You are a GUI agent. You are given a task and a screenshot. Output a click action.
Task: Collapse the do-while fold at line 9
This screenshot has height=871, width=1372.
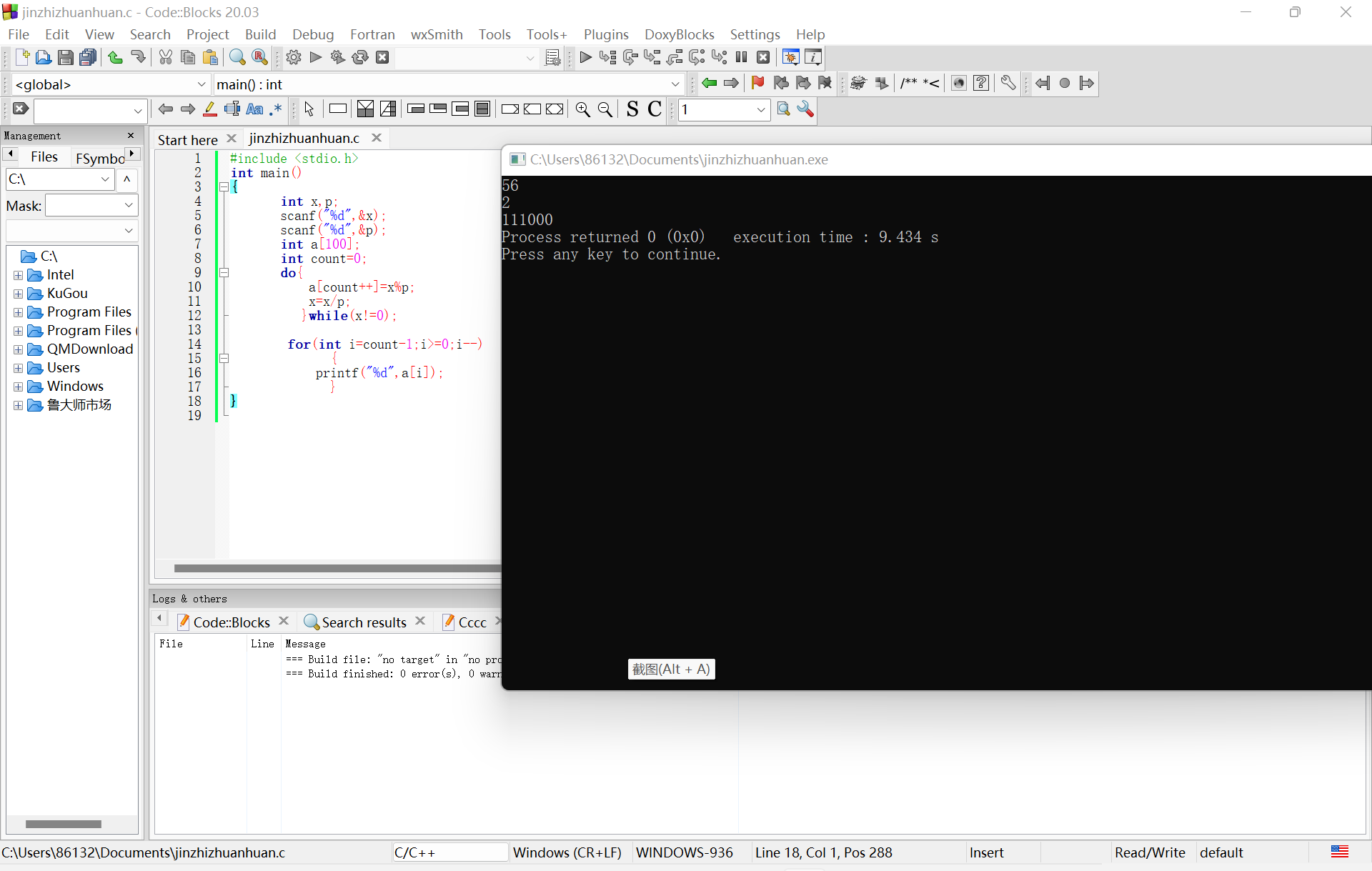click(224, 273)
